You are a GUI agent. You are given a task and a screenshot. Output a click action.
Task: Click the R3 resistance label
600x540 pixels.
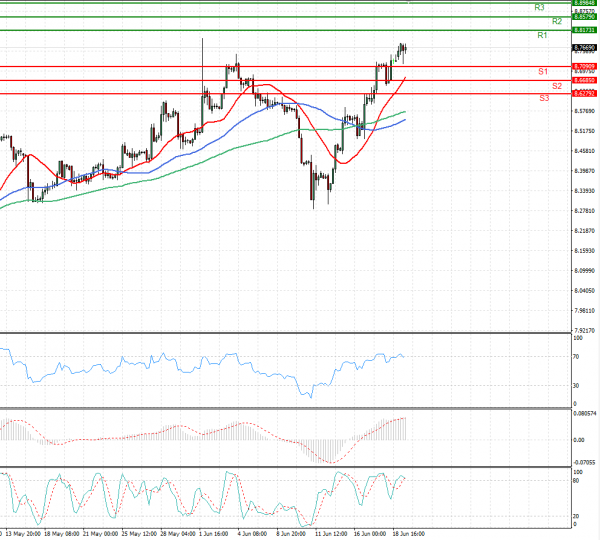539,7
